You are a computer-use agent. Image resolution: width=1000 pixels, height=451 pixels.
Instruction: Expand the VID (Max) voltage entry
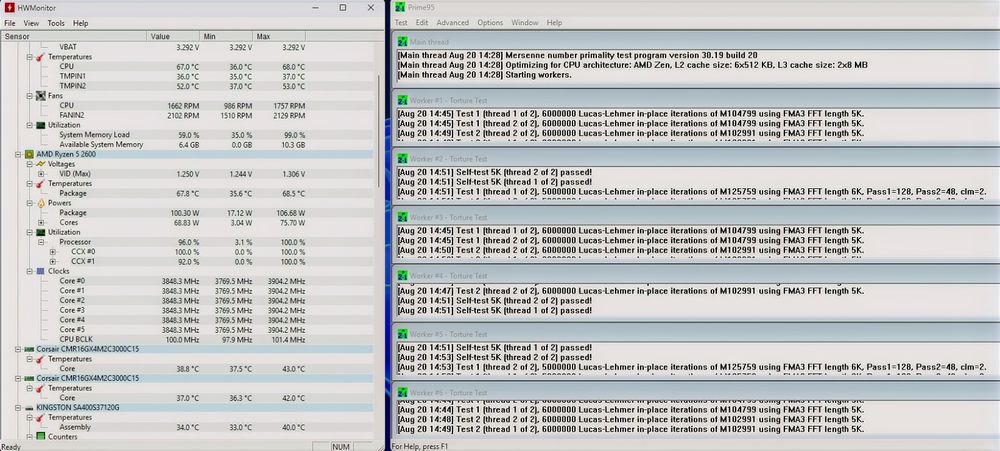pos(41,174)
